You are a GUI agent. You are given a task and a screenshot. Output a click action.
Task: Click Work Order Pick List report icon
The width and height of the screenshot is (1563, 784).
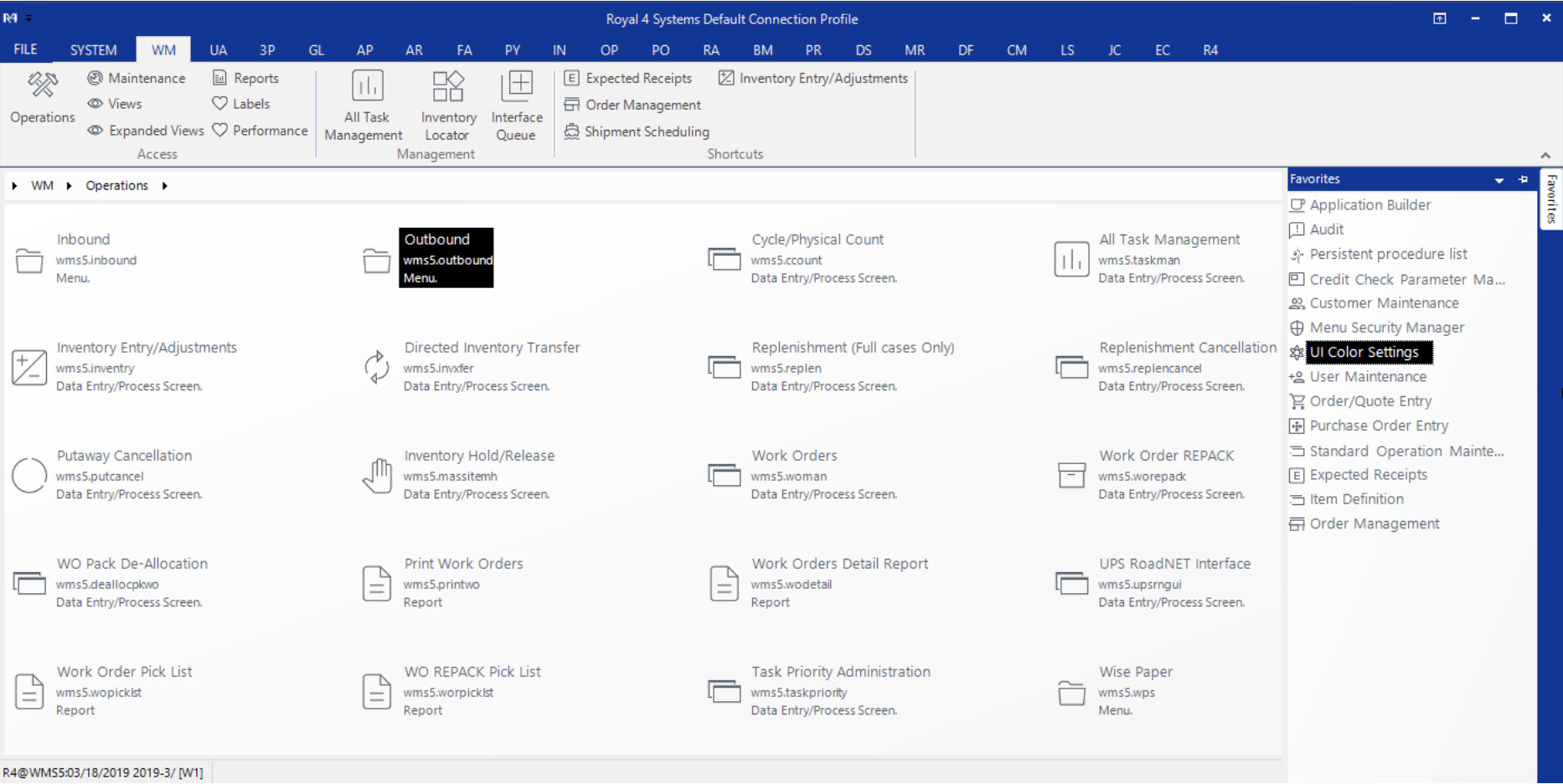29,691
